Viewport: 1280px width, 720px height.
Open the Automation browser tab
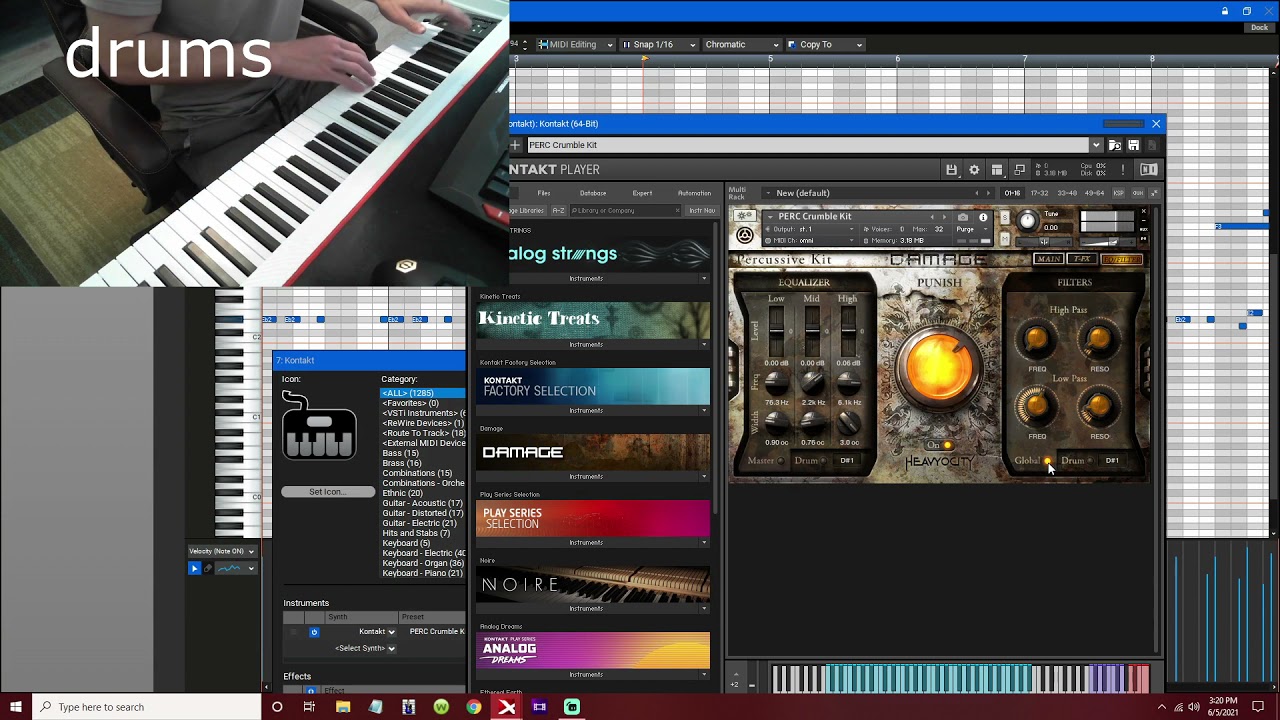tap(694, 193)
